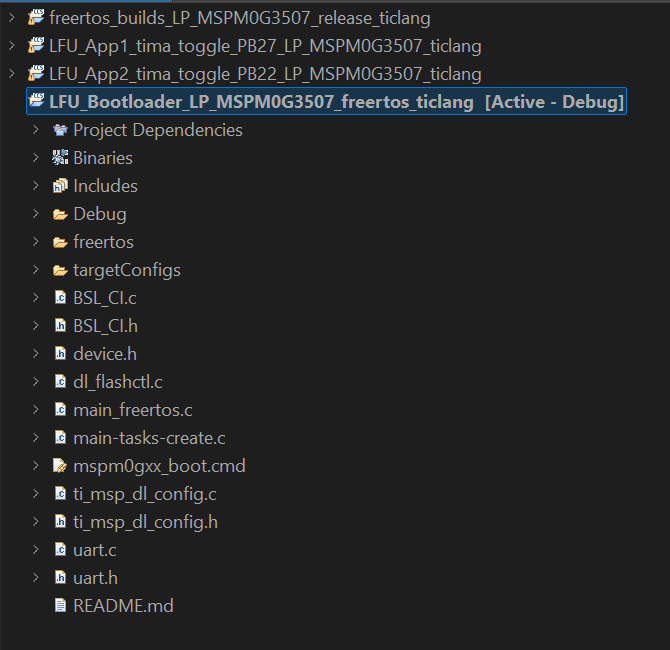Viewport: 670px width, 650px height.
Task: Click the README.md document icon
Action: click(60, 605)
